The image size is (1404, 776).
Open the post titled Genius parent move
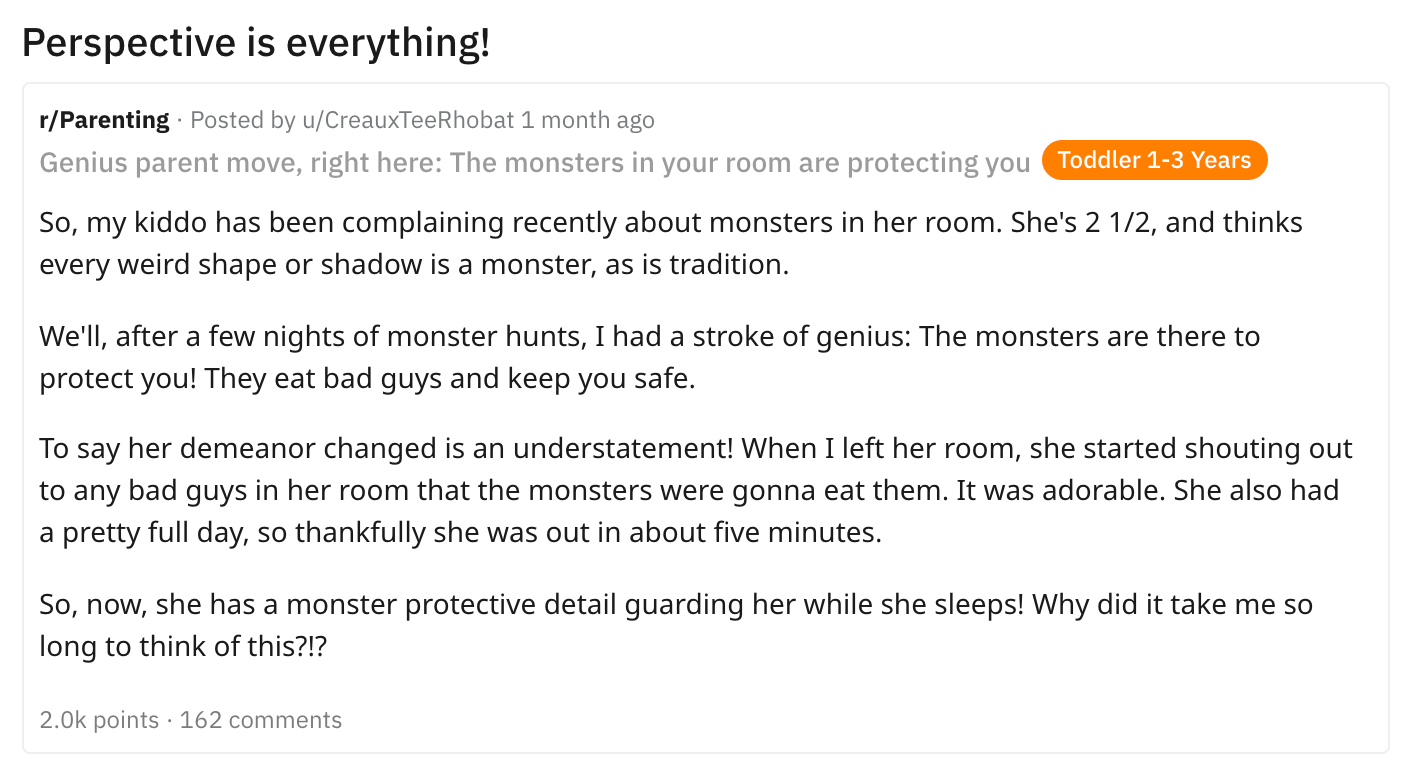(534, 162)
